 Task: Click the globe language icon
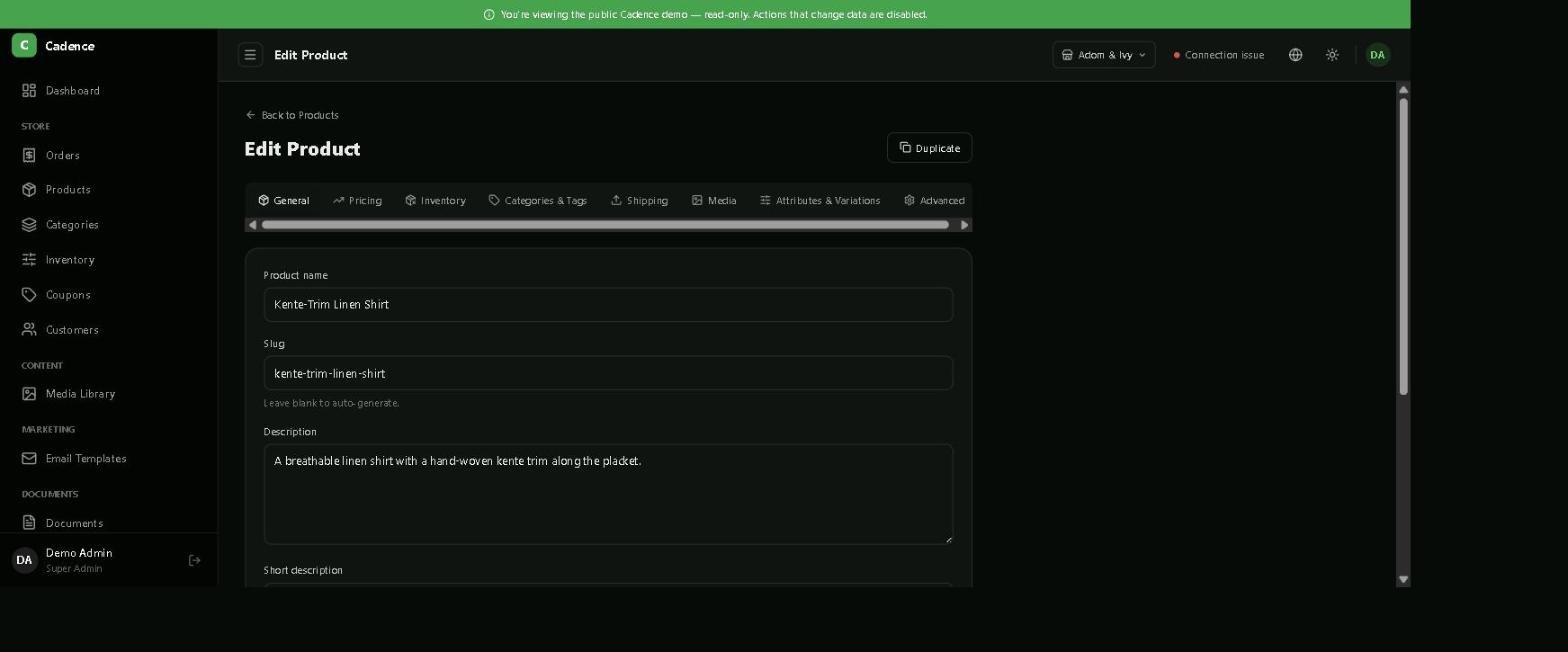1295,55
